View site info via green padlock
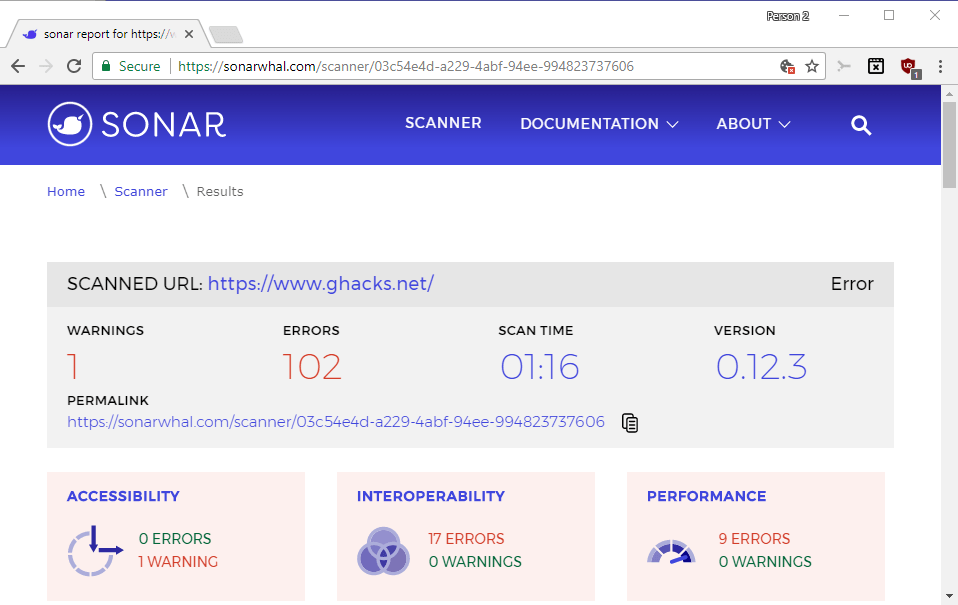The width and height of the screenshot is (958, 605). (x=106, y=66)
